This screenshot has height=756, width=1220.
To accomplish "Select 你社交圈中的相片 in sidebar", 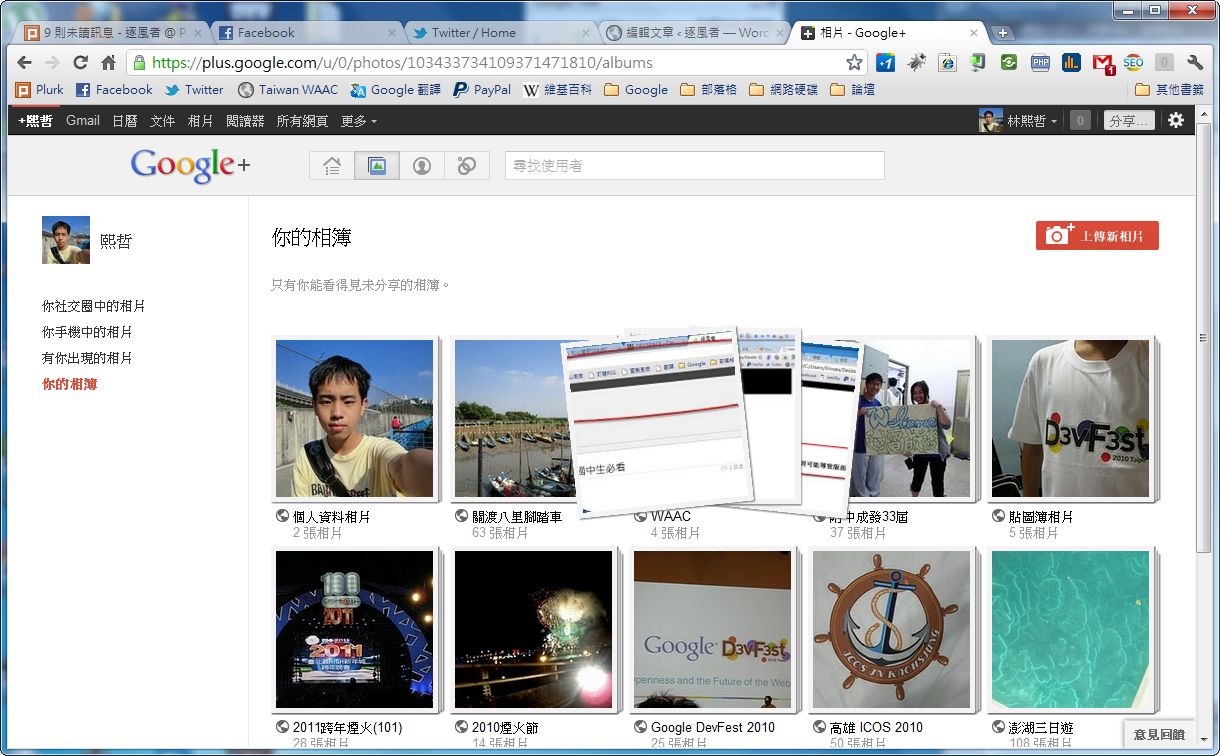I will pyautogui.click(x=94, y=306).
